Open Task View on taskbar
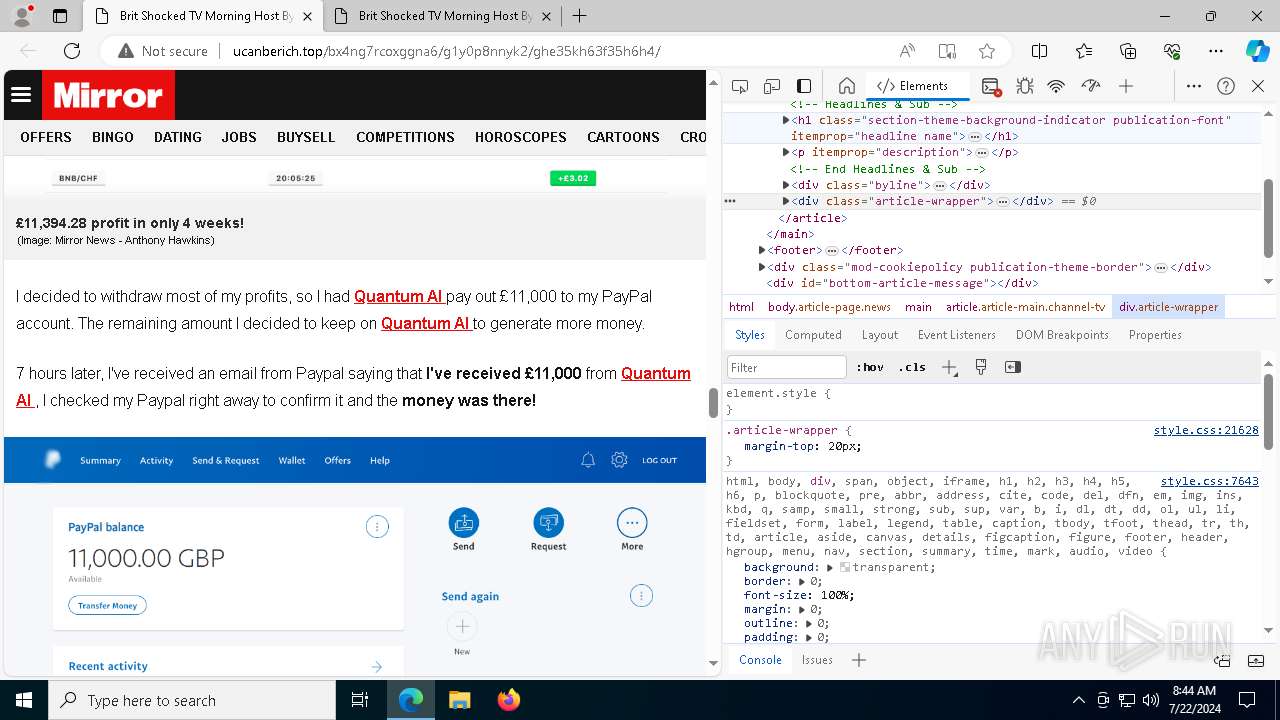 pos(361,700)
